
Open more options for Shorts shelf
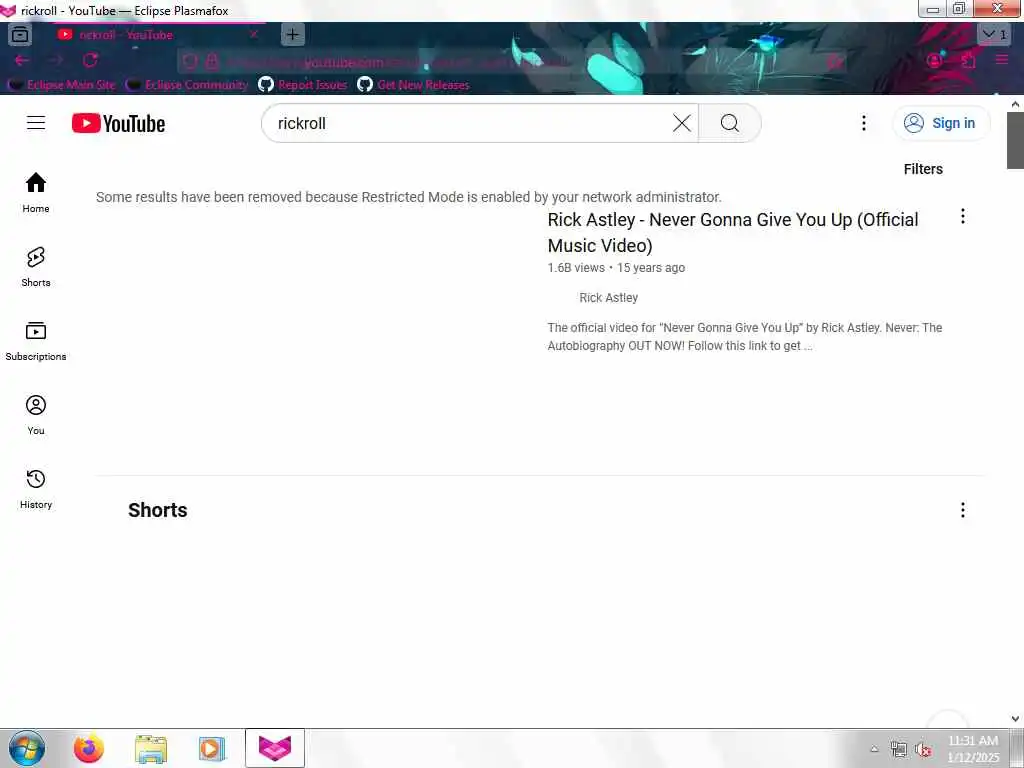[x=962, y=510]
